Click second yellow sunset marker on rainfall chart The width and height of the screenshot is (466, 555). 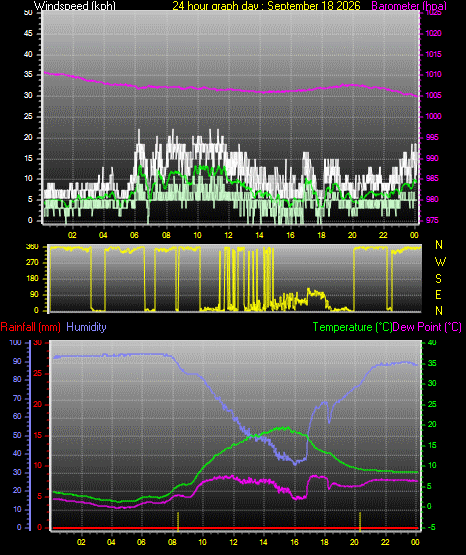tap(360, 521)
